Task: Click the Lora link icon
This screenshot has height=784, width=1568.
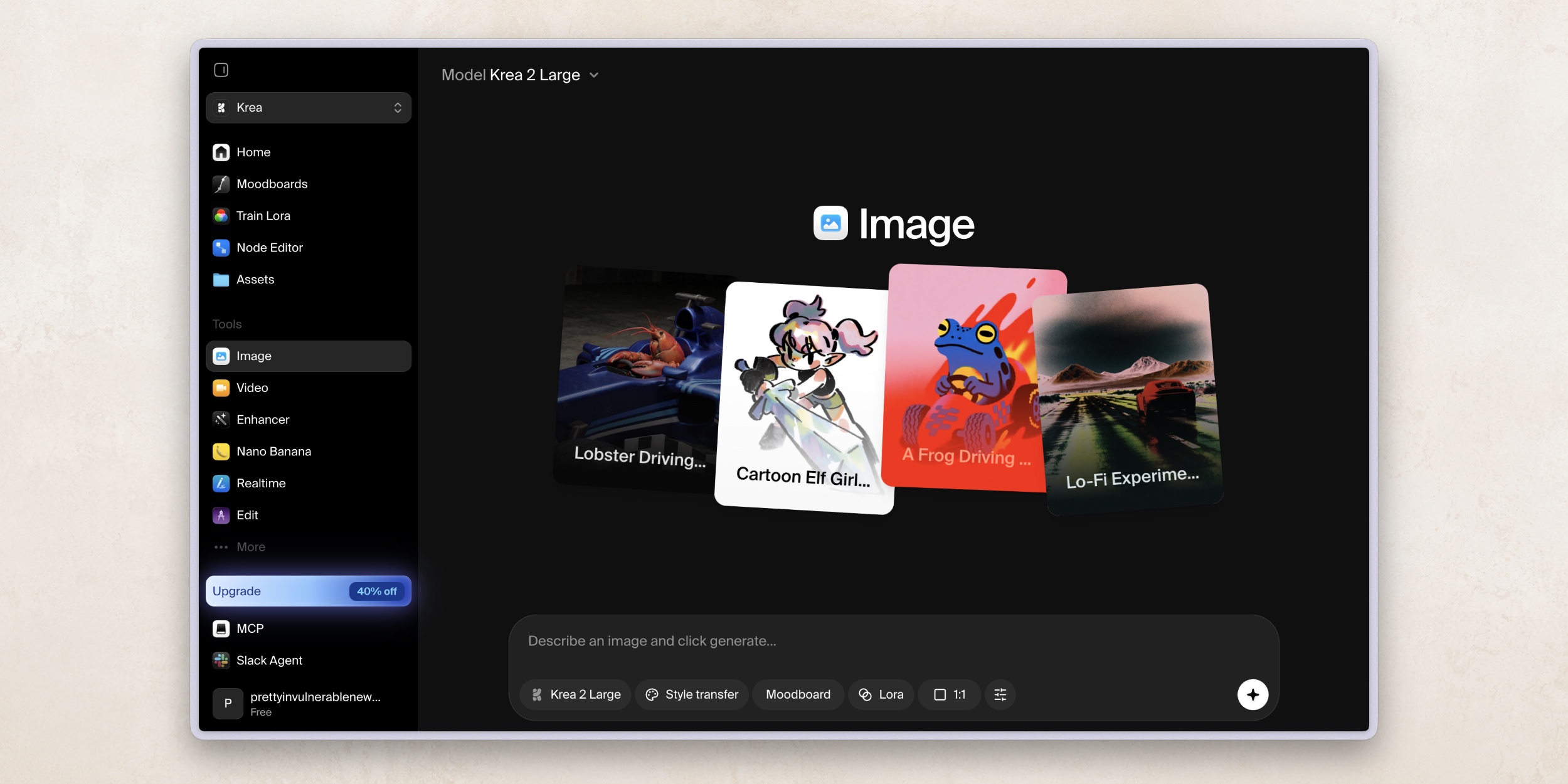Action: [865, 695]
